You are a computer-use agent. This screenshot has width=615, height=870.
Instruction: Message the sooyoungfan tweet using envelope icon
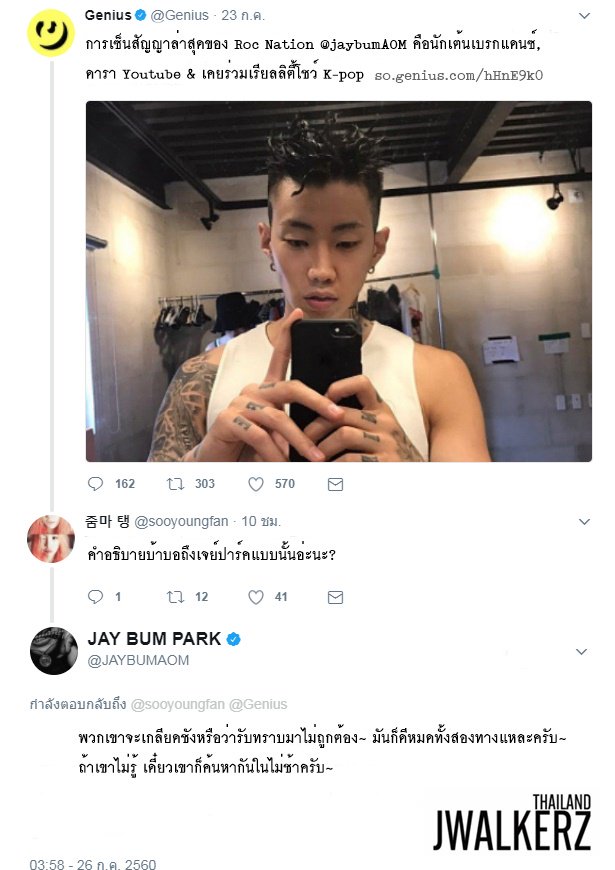click(335, 598)
